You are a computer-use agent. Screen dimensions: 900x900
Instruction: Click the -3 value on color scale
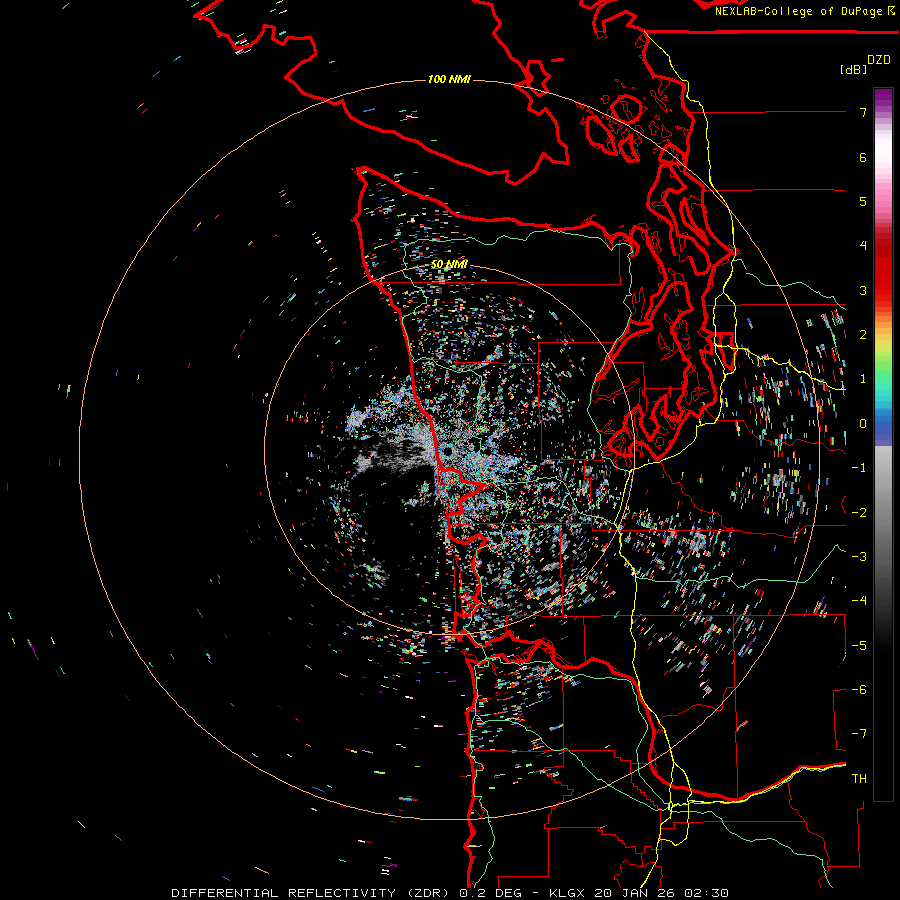859,557
